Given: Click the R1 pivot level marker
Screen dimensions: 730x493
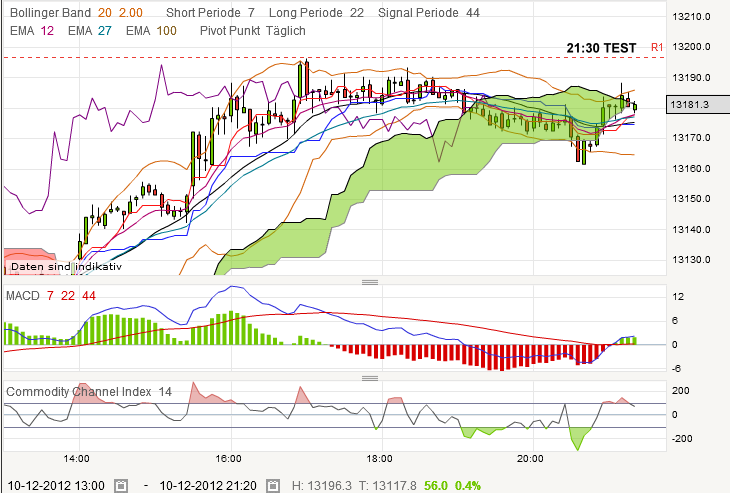Looking at the screenshot, I should point(657,47).
